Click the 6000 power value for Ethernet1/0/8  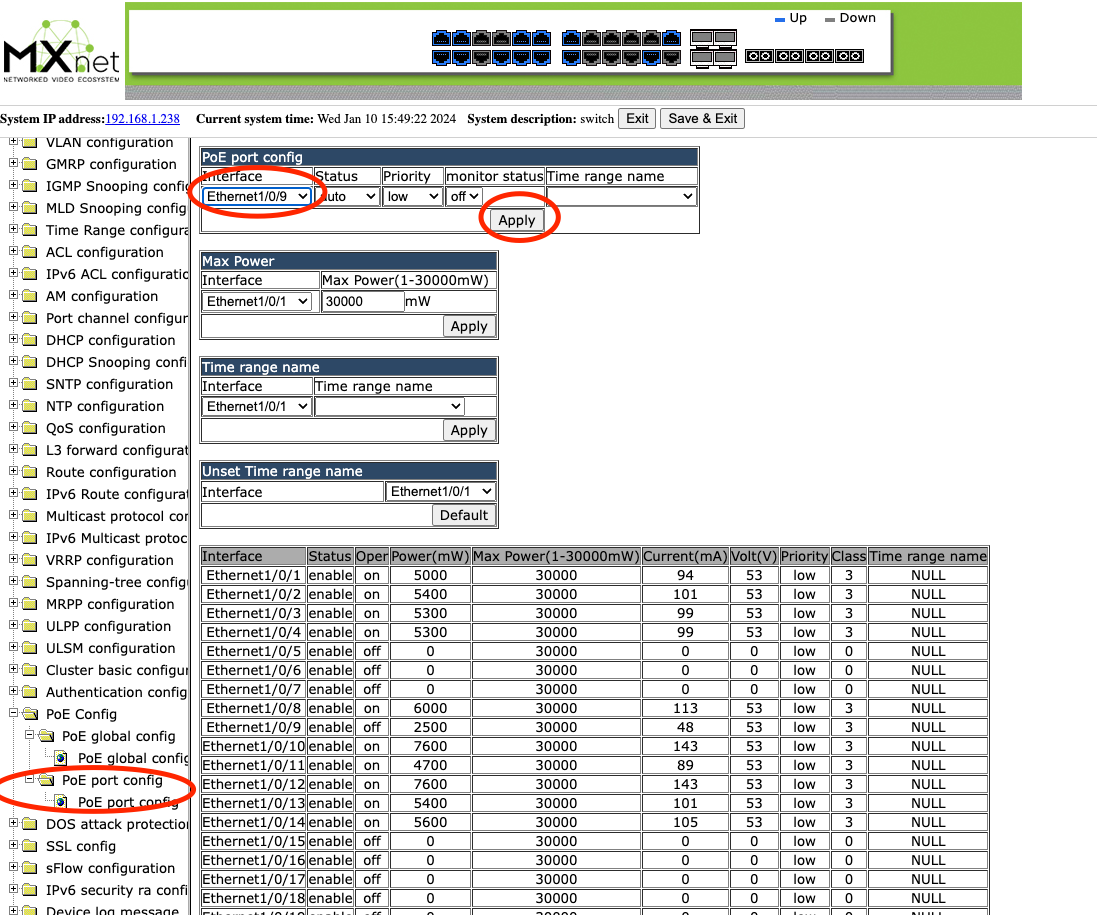tap(430, 708)
